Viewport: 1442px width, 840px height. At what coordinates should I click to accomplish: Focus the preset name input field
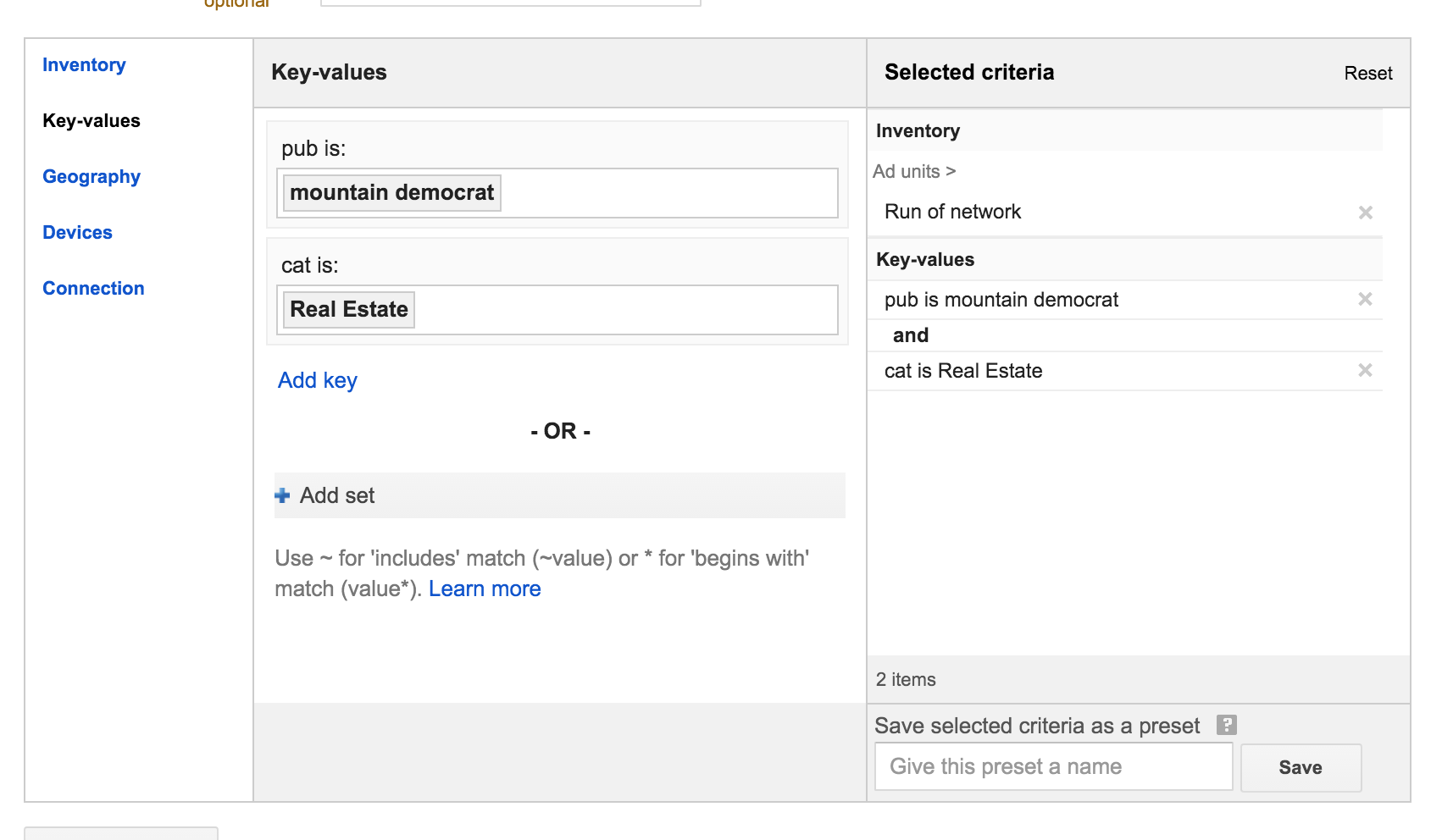point(1053,767)
